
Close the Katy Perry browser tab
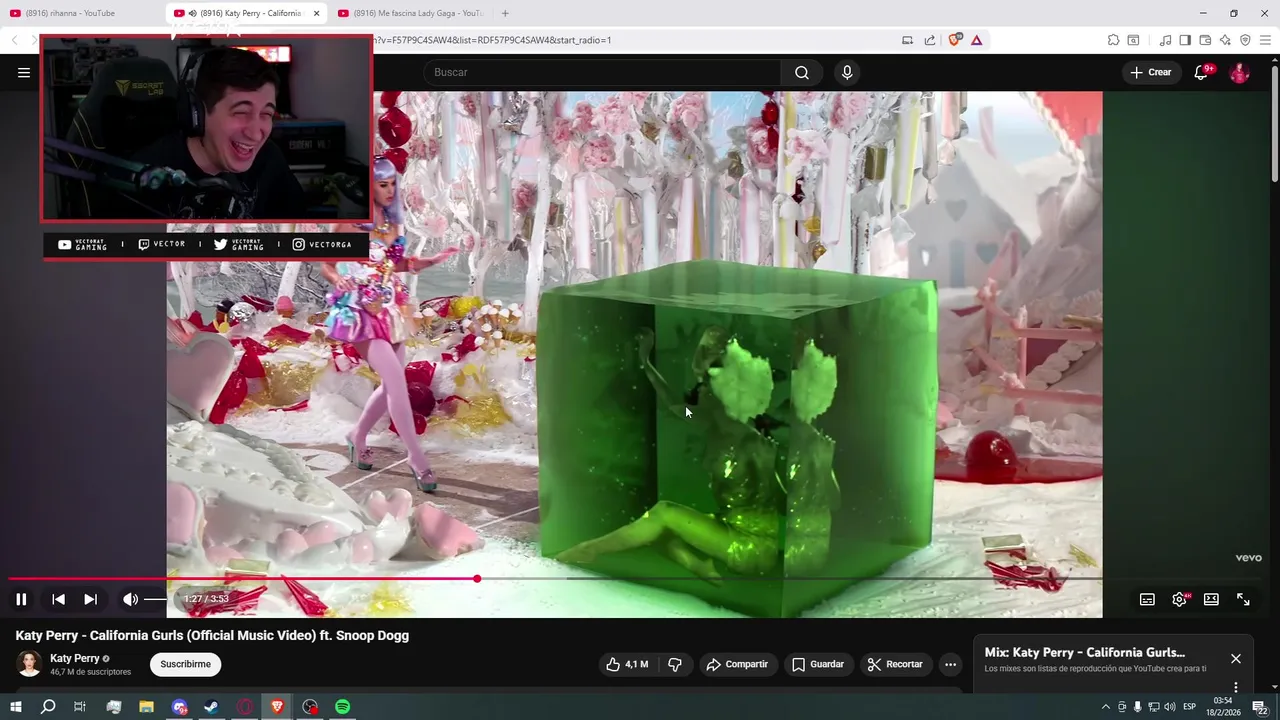[x=316, y=13]
